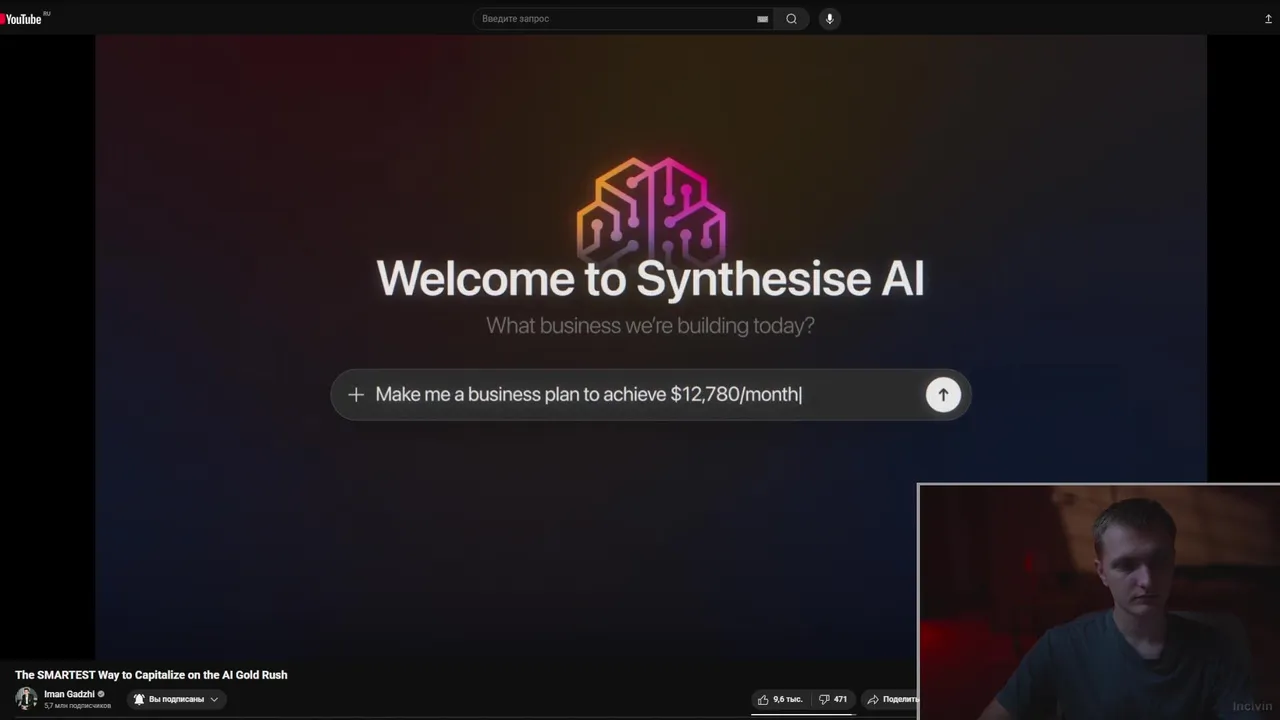This screenshot has width=1280, height=720.
Task: Click the plus attach icon in prompt box
Action: [x=356, y=394]
